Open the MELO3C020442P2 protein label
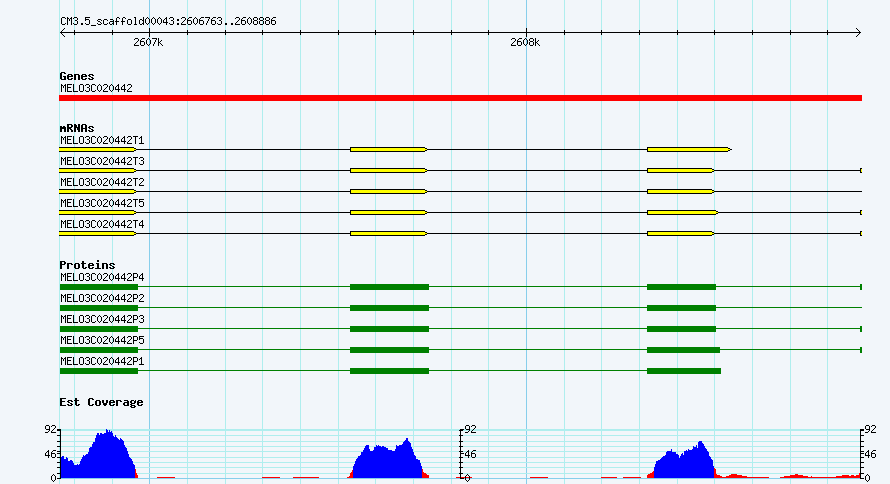The image size is (890, 484). coord(102,299)
